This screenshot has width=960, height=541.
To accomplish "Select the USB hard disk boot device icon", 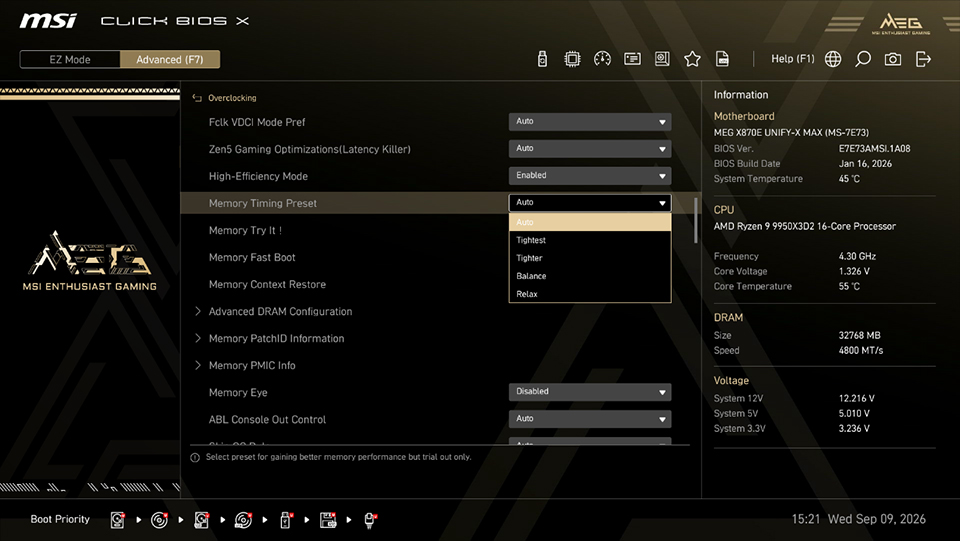I will point(201,520).
